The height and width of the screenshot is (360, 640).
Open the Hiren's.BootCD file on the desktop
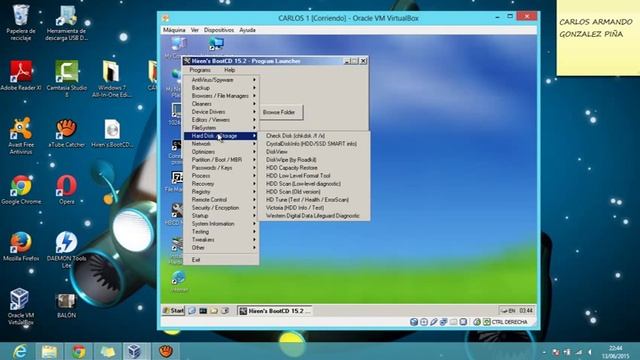click(112, 133)
